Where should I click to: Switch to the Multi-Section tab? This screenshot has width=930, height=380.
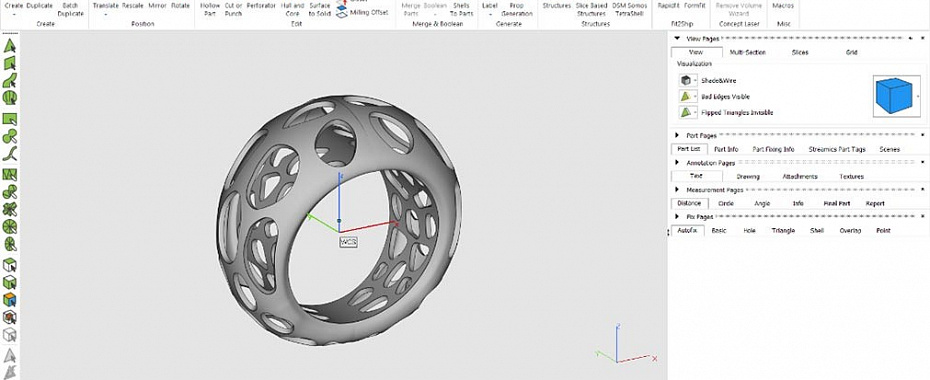tap(747, 52)
